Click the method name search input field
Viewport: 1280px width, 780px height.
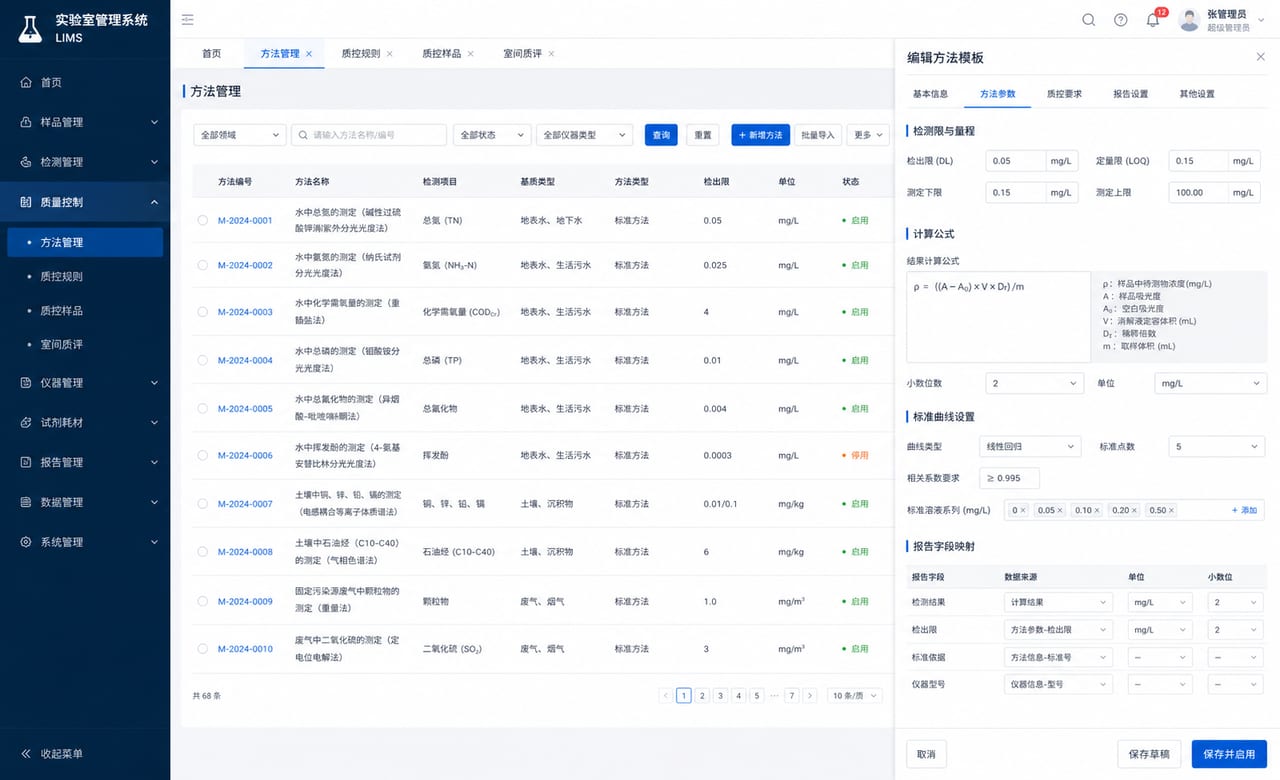click(x=369, y=135)
